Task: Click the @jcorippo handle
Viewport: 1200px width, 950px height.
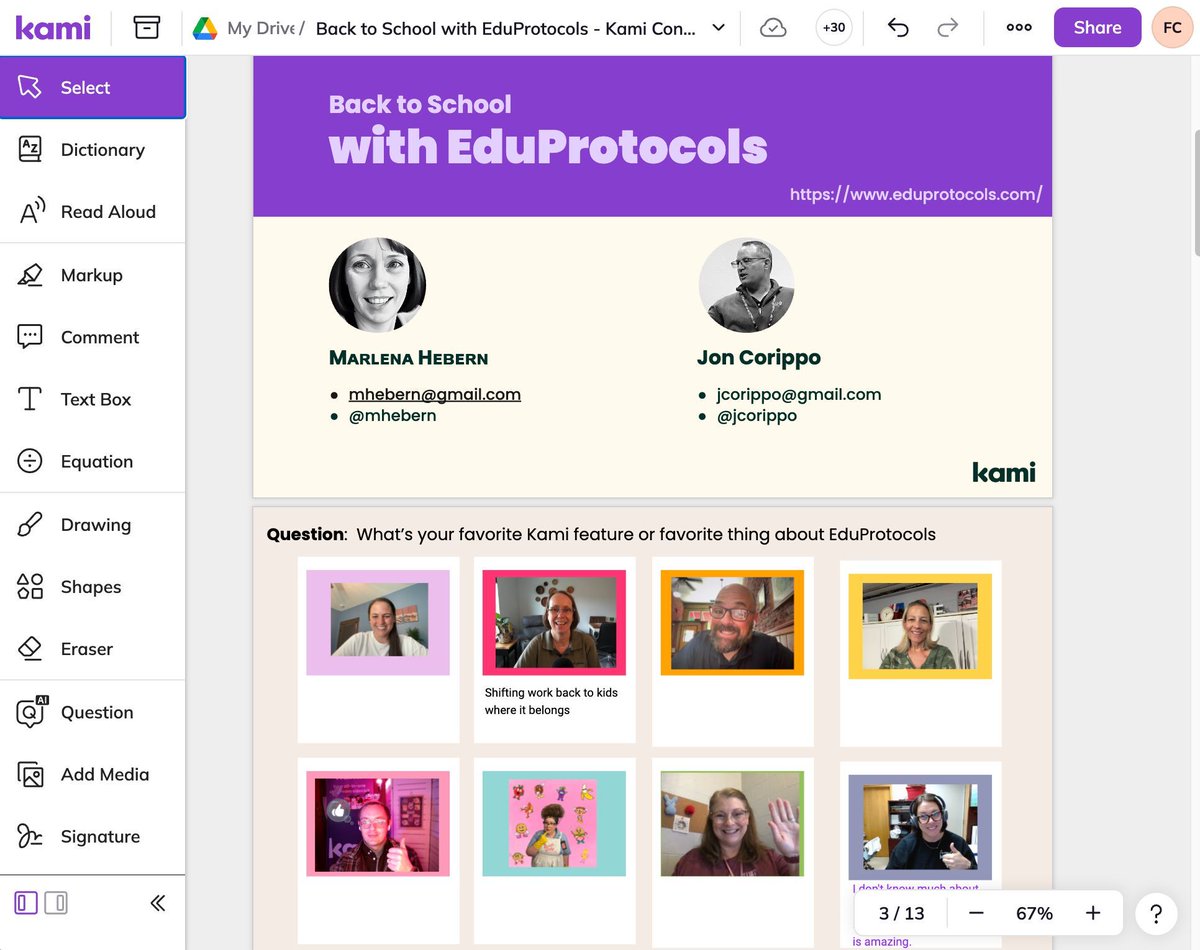Action: pos(757,415)
